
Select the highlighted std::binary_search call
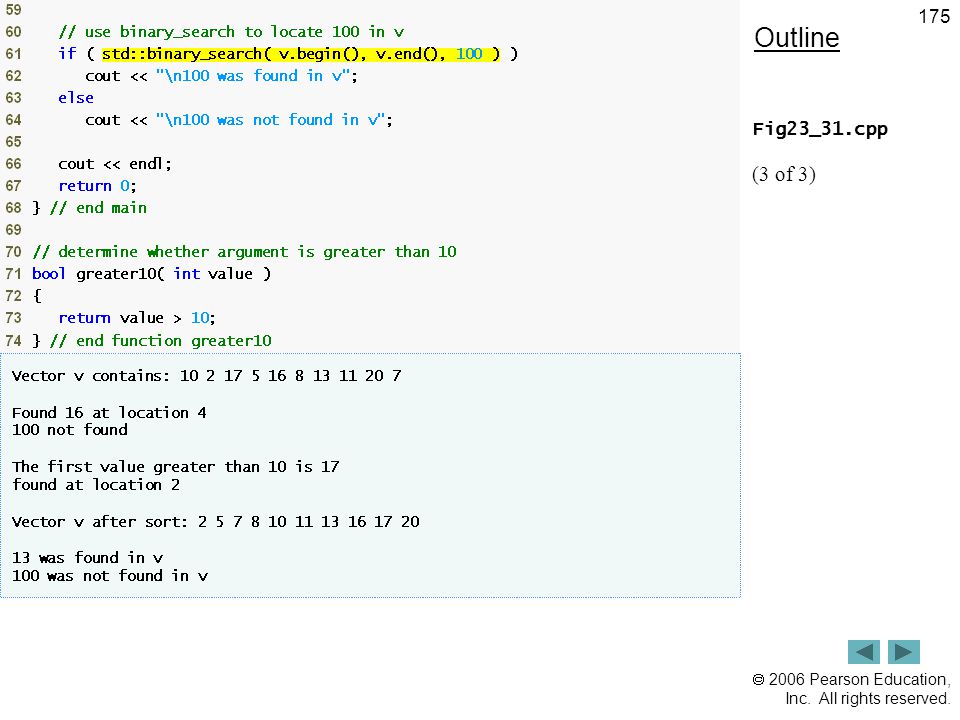(x=301, y=54)
